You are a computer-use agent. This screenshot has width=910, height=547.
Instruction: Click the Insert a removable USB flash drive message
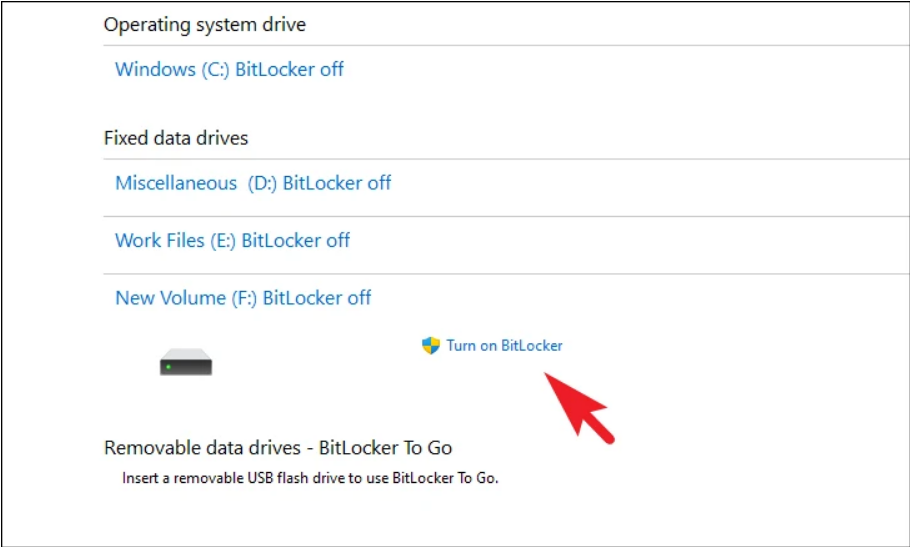[x=310, y=478]
